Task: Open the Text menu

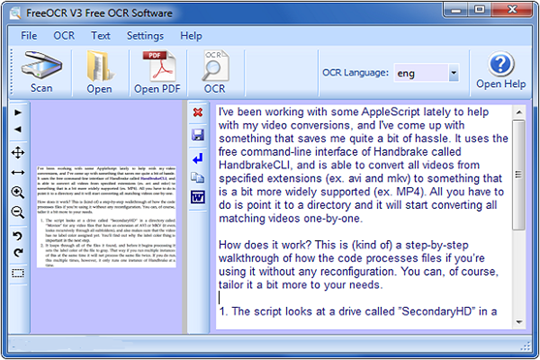Action: click(x=101, y=35)
